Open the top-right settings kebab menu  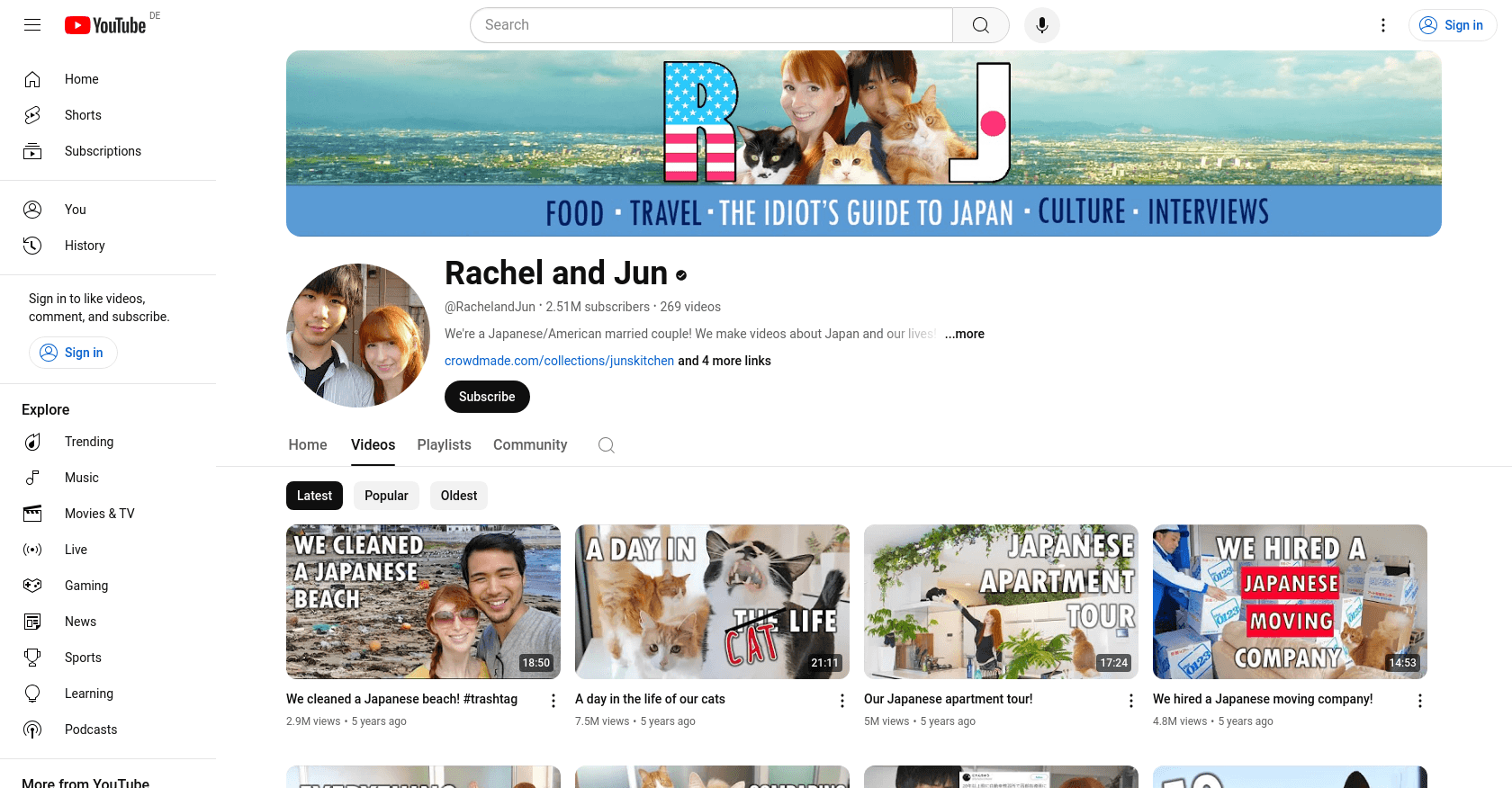[x=1383, y=25]
